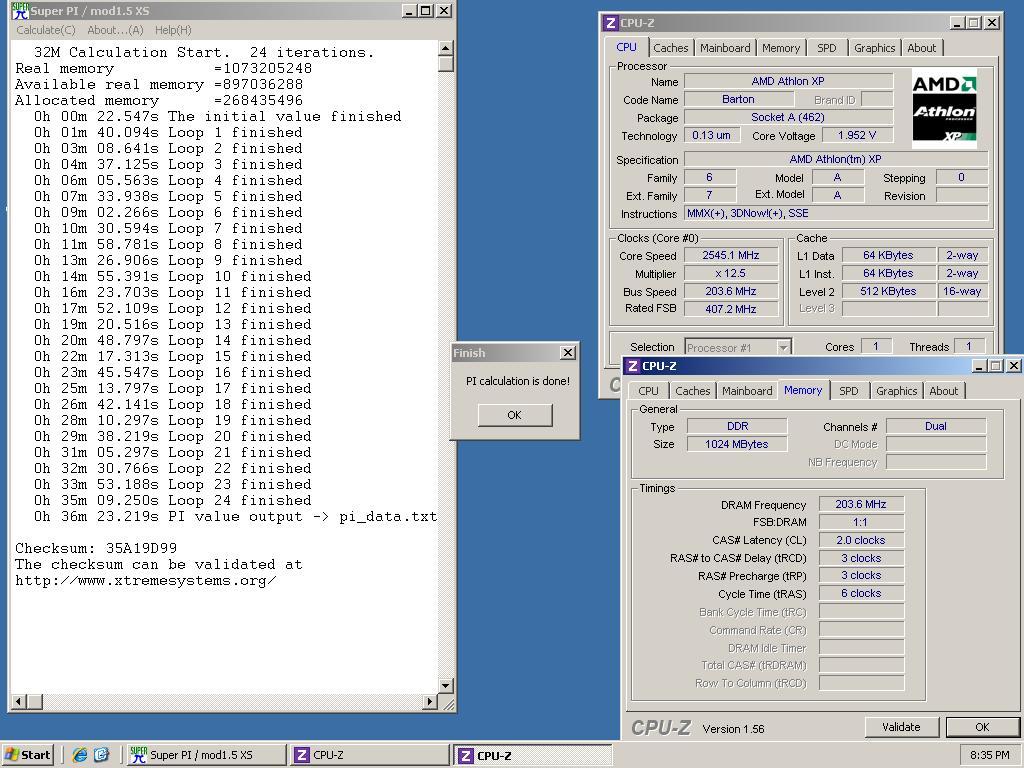1024x768 pixels.
Task: Click Super PI title bar icon
Action: pos(20,11)
